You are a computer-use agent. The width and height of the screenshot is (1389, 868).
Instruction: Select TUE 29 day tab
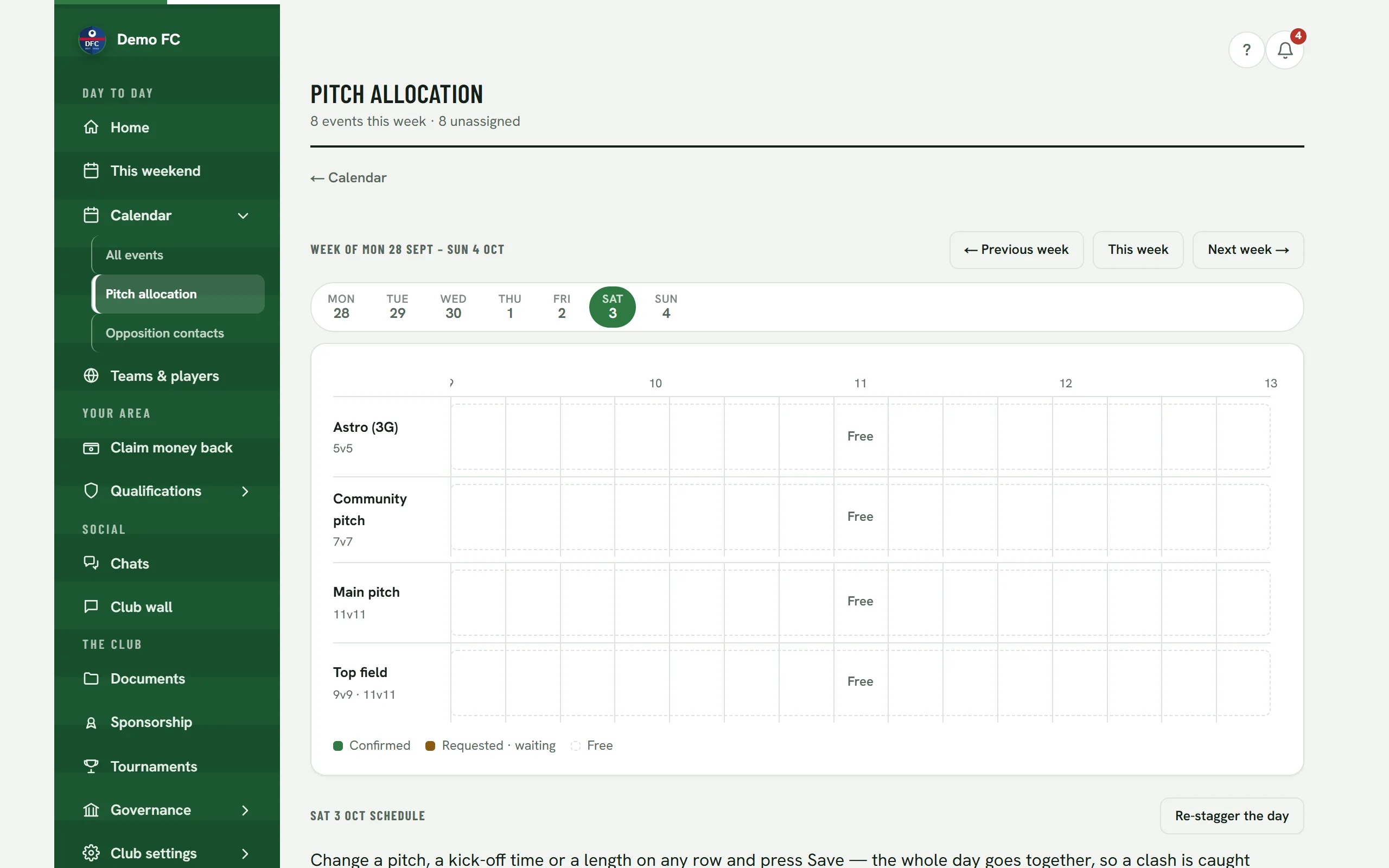397,307
